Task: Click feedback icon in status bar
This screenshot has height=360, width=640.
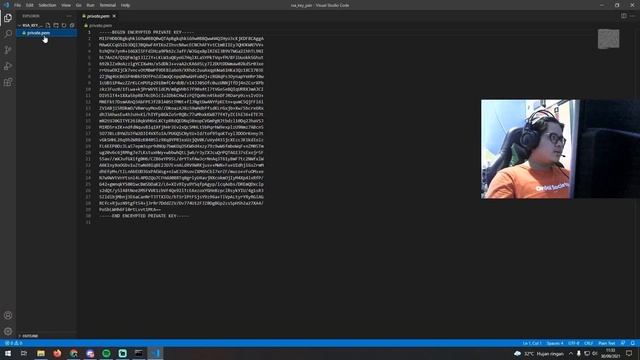Action: pos(623,343)
